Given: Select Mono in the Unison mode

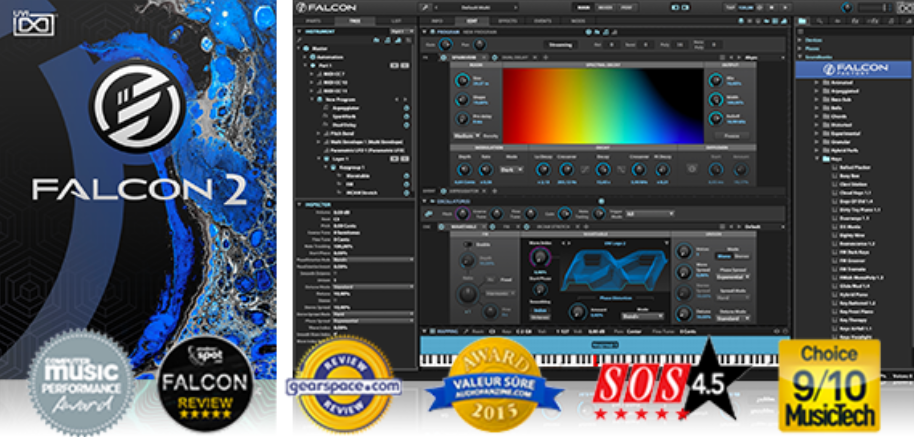Looking at the screenshot, I should tap(723, 256).
